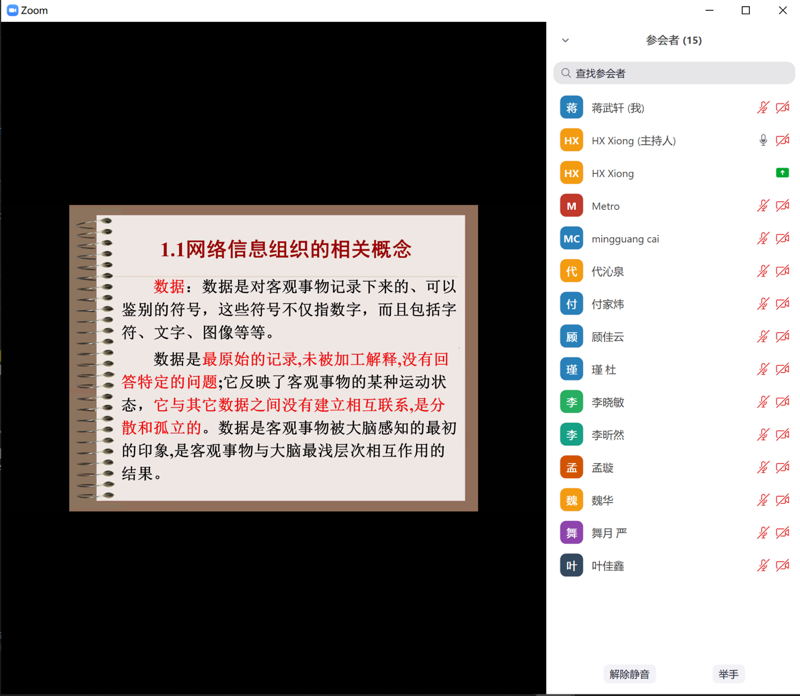
Task: Click HX Xiong host's camera-off icon
Action: pos(782,141)
